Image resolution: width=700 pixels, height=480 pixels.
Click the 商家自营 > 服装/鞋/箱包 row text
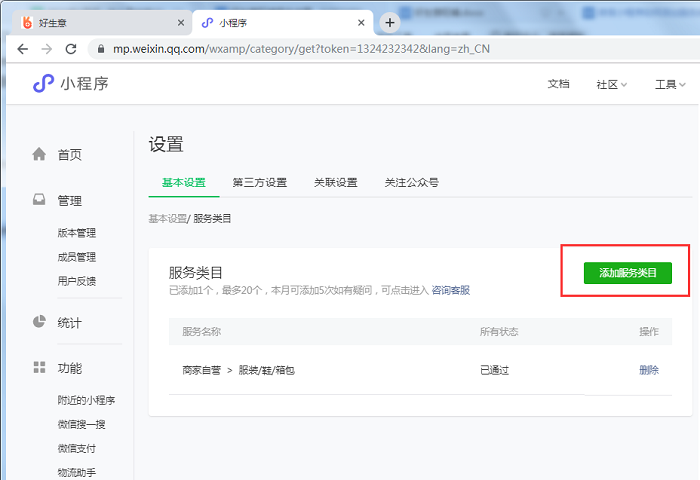tap(238, 370)
